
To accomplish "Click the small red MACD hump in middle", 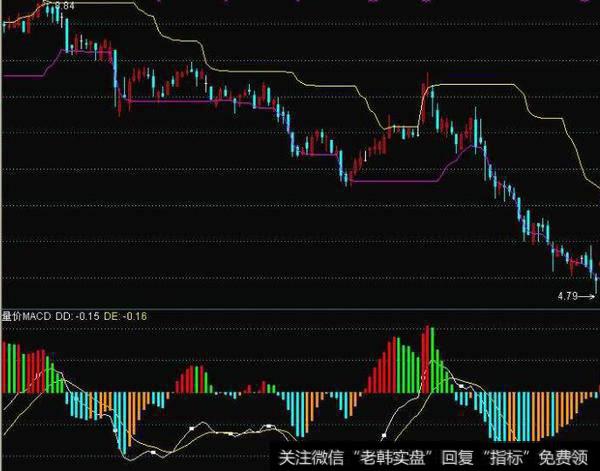I will pyautogui.click(x=190, y=380).
